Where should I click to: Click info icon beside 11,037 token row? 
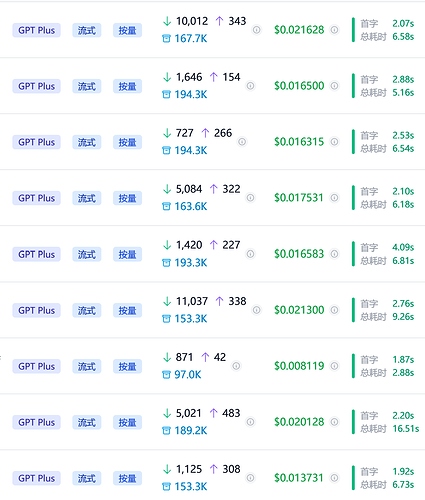(x=256, y=310)
